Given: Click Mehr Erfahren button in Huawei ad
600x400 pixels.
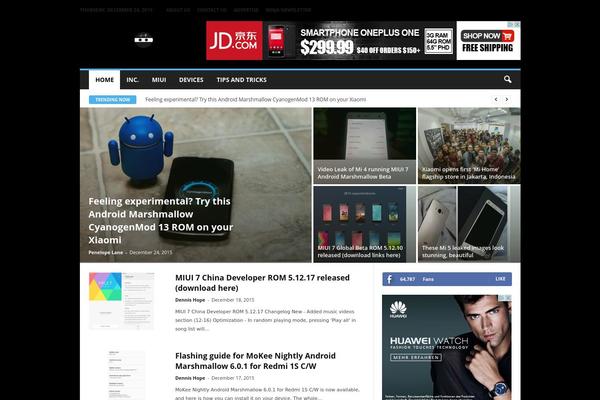Looking at the screenshot, I should [416, 357].
